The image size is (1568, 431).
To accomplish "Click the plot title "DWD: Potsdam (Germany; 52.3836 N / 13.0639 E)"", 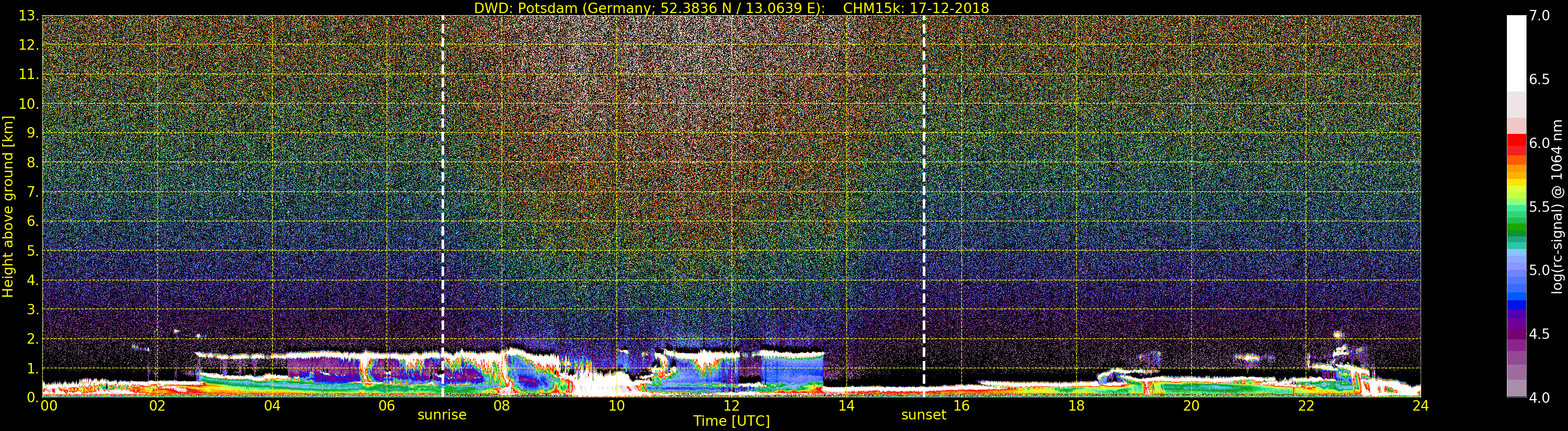I will pos(649,8).
